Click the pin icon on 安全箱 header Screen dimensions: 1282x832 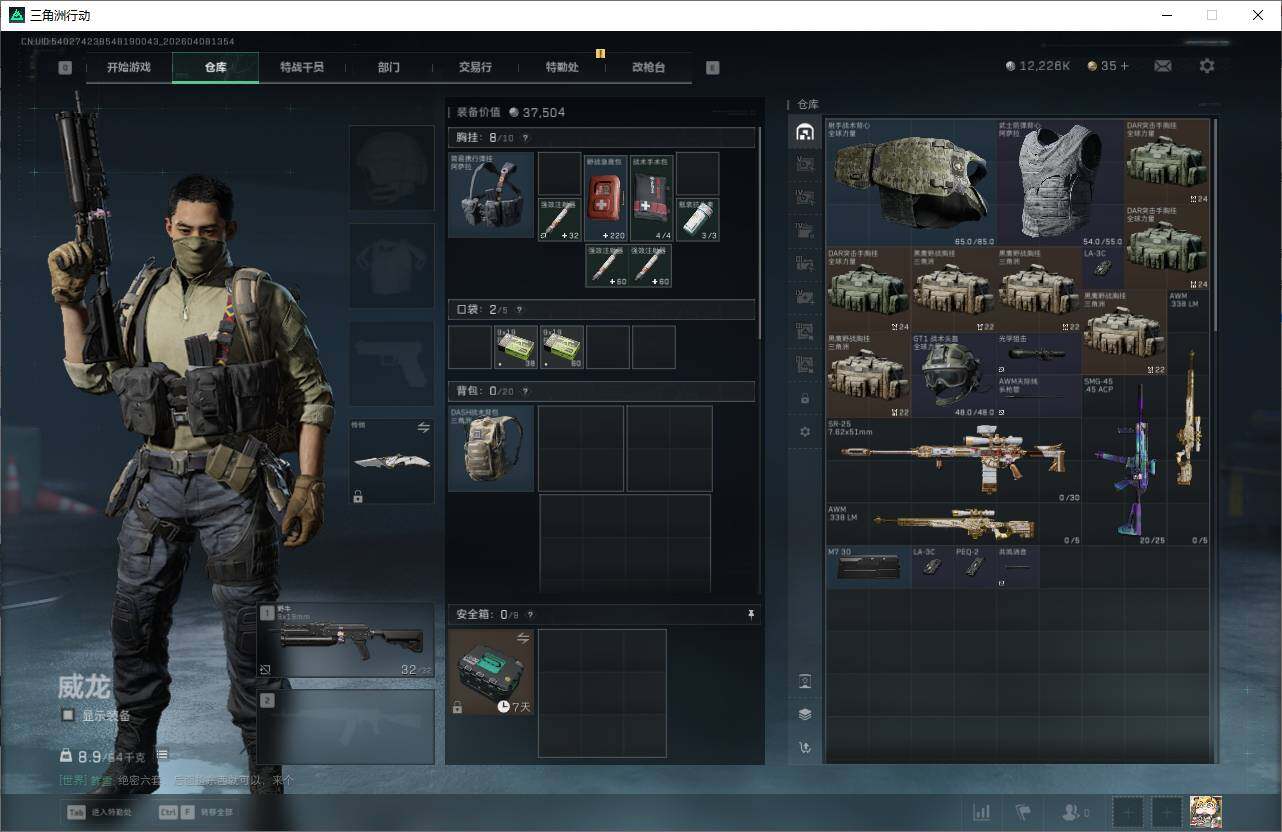751,615
